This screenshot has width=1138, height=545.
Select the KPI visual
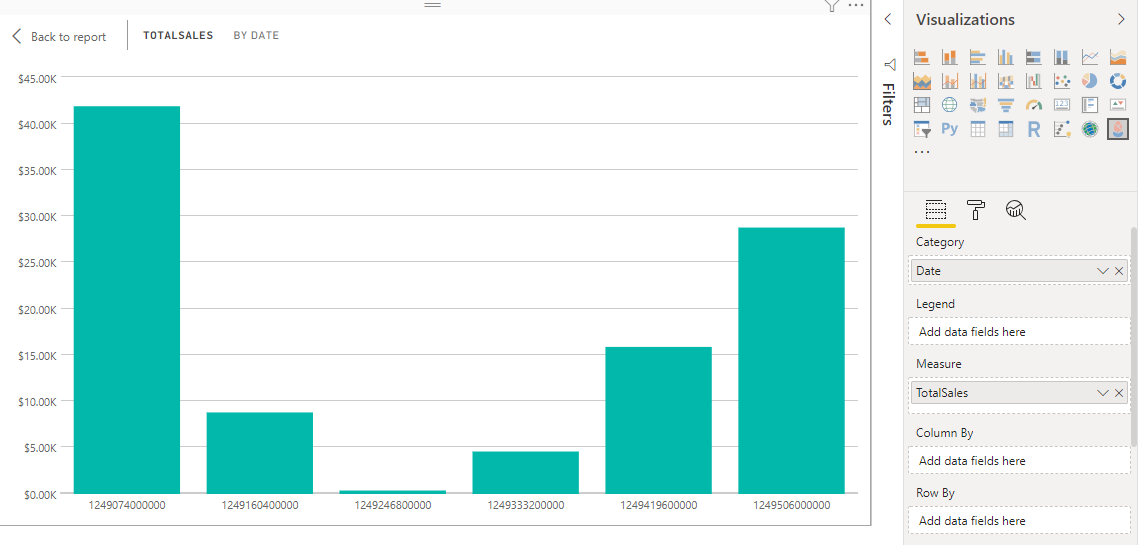1118,105
